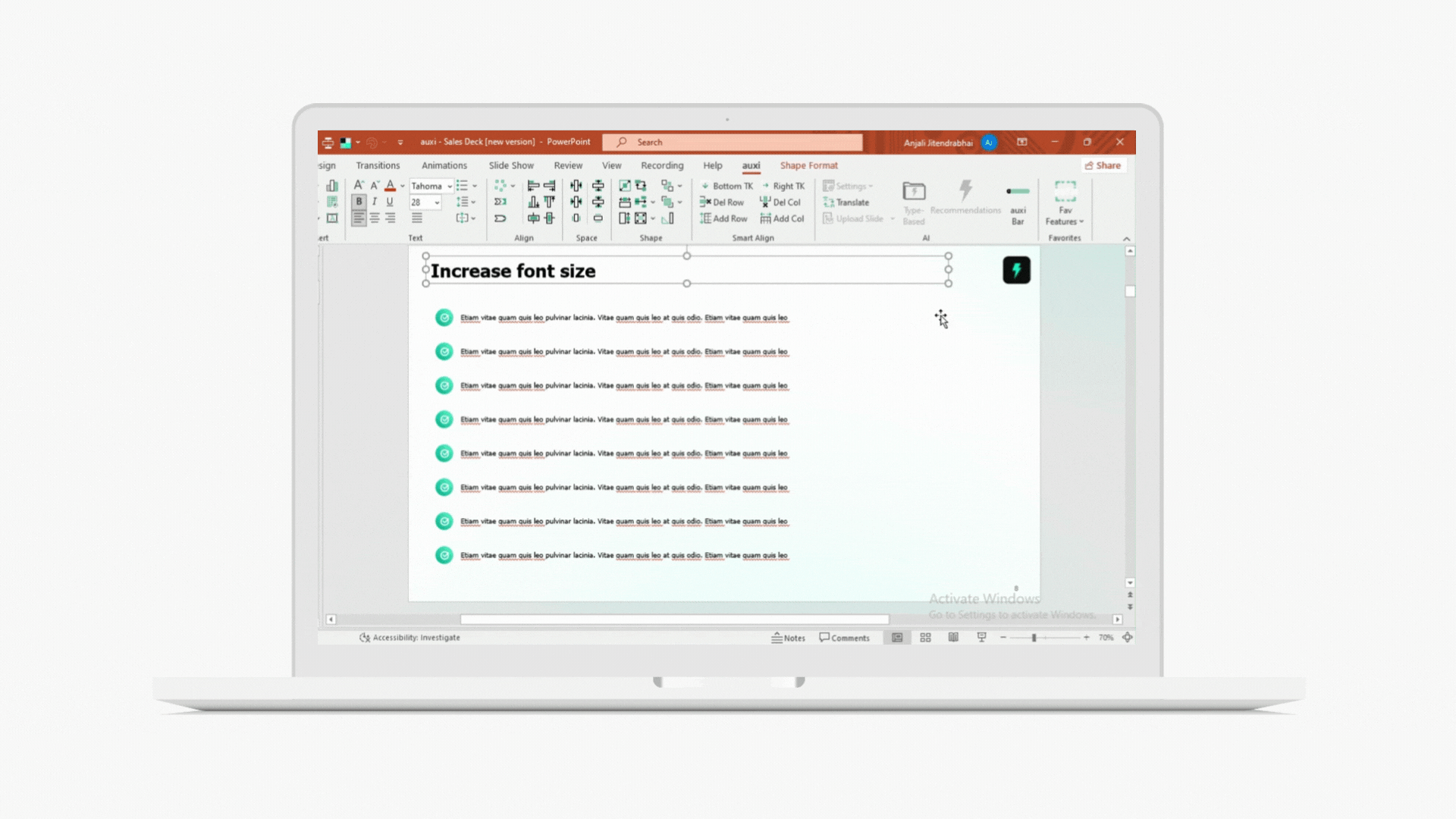The image size is (1456, 819).
Task: Click the zoom slider handle in the status bar
Action: (1034, 638)
